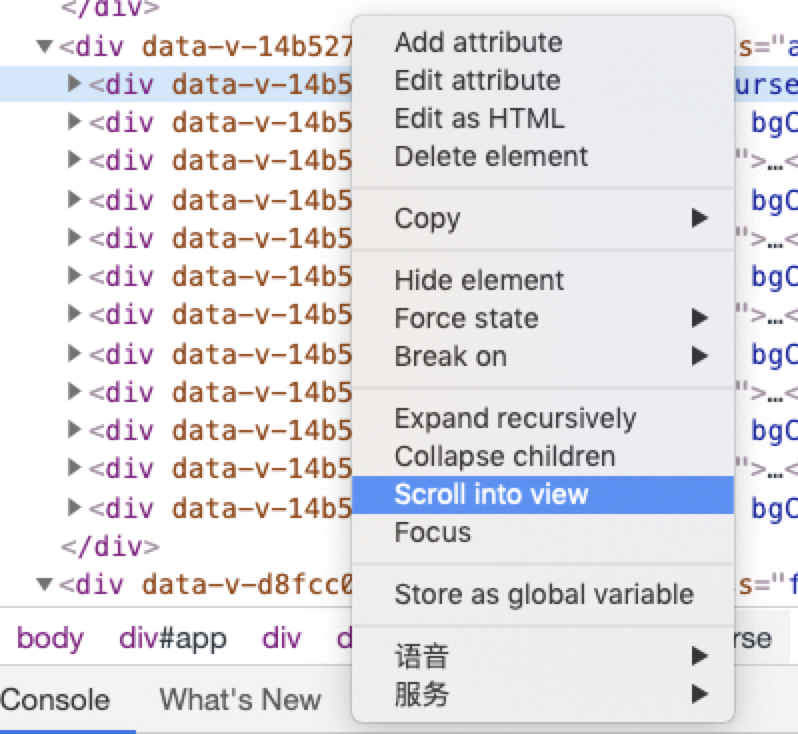This screenshot has height=734, width=798.
Task: Click Store as global variable
Action: click(543, 594)
